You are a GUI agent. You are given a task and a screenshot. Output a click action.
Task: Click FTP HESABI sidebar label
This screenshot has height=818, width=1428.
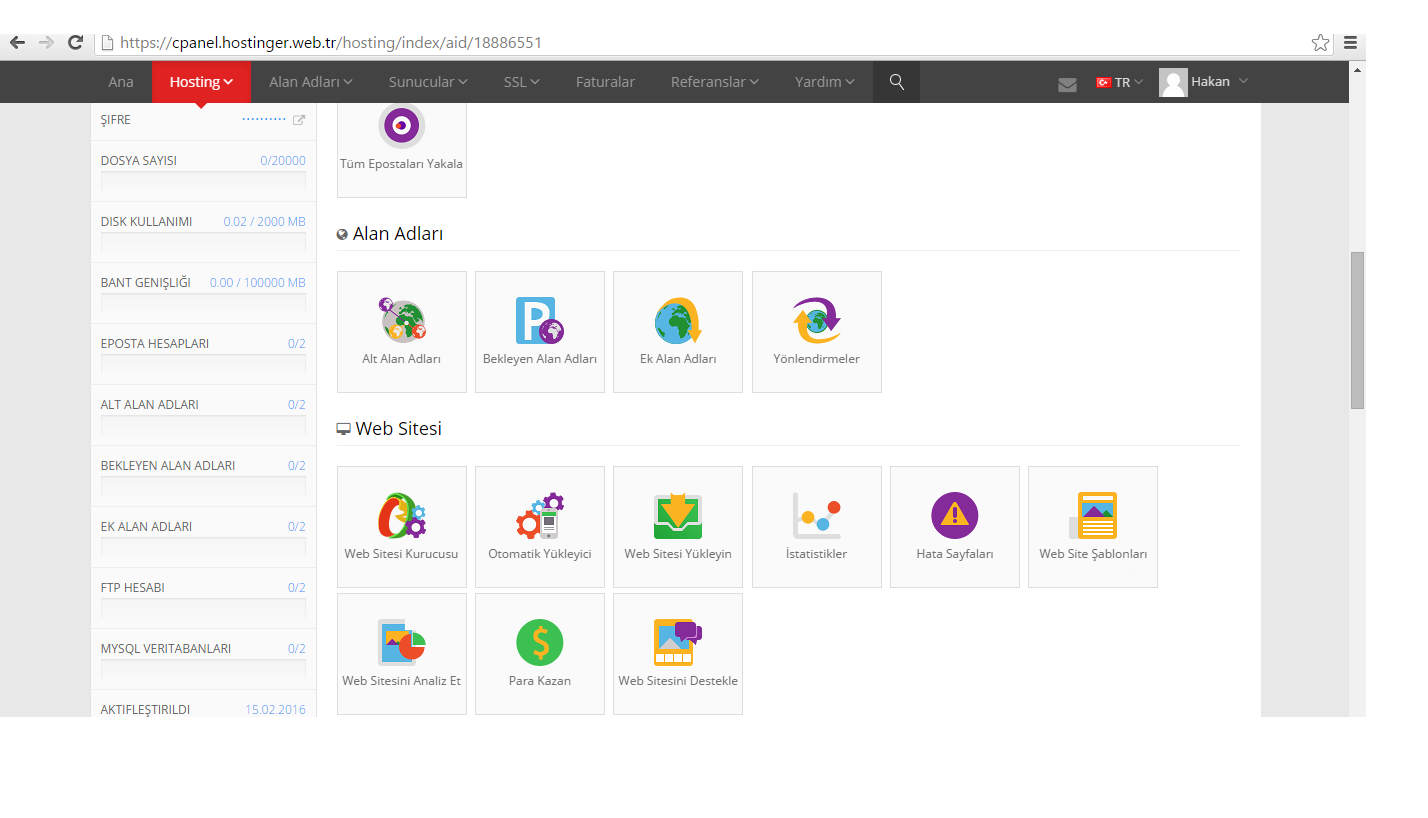click(x=132, y=587)
